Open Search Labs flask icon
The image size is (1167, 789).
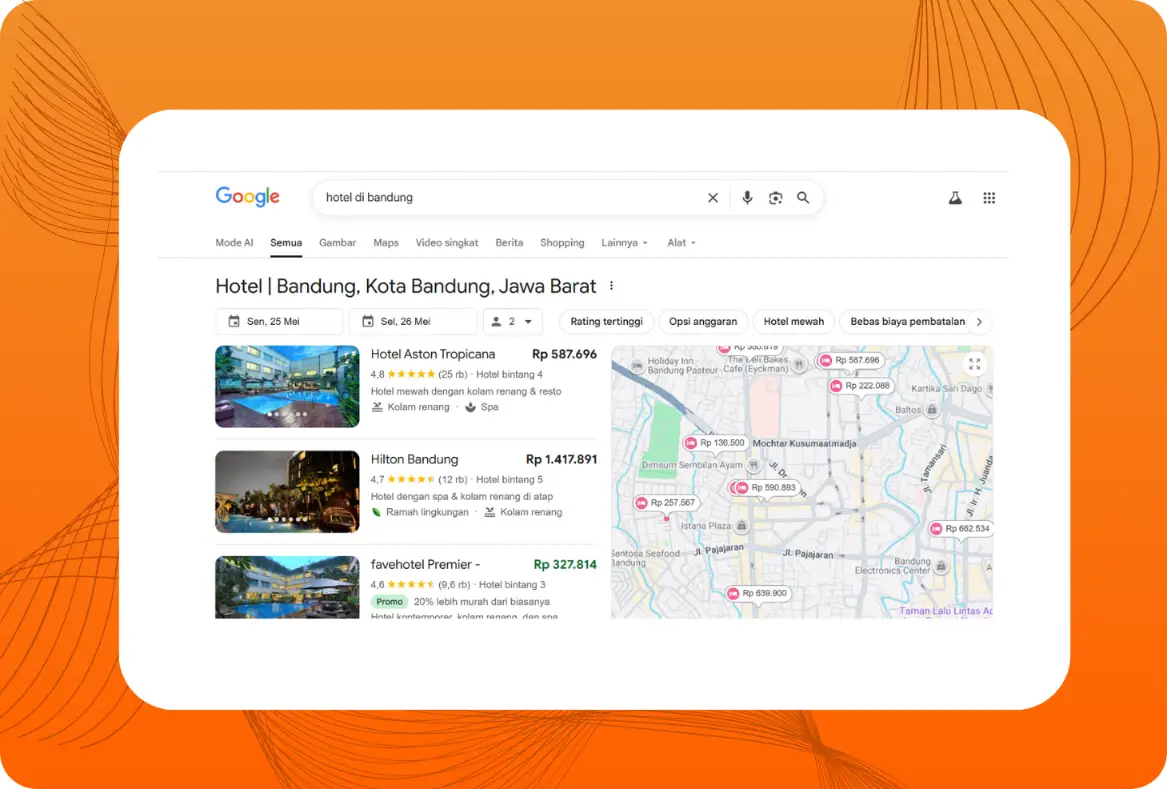955,198
